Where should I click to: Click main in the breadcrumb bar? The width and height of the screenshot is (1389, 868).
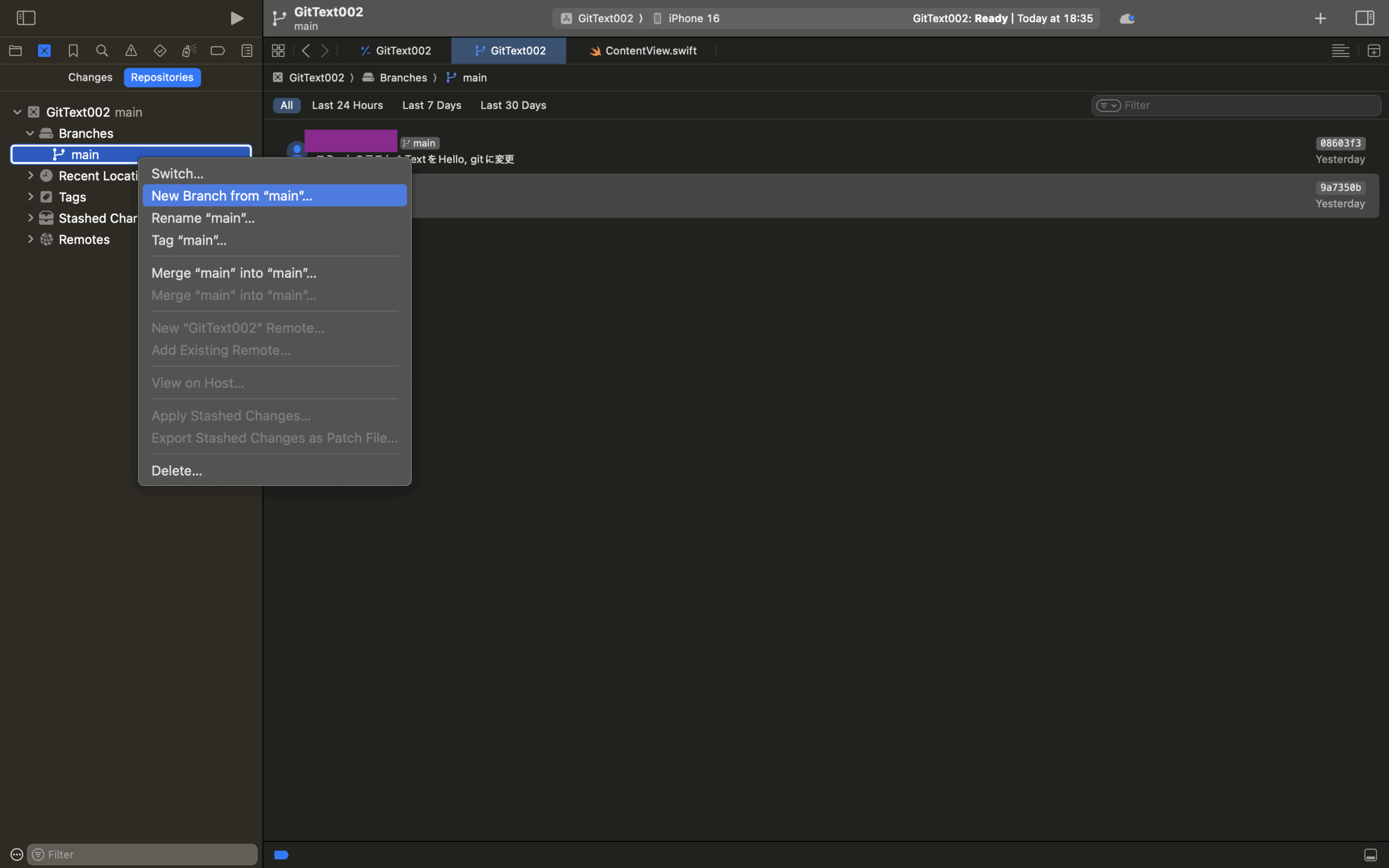point(467,78)
